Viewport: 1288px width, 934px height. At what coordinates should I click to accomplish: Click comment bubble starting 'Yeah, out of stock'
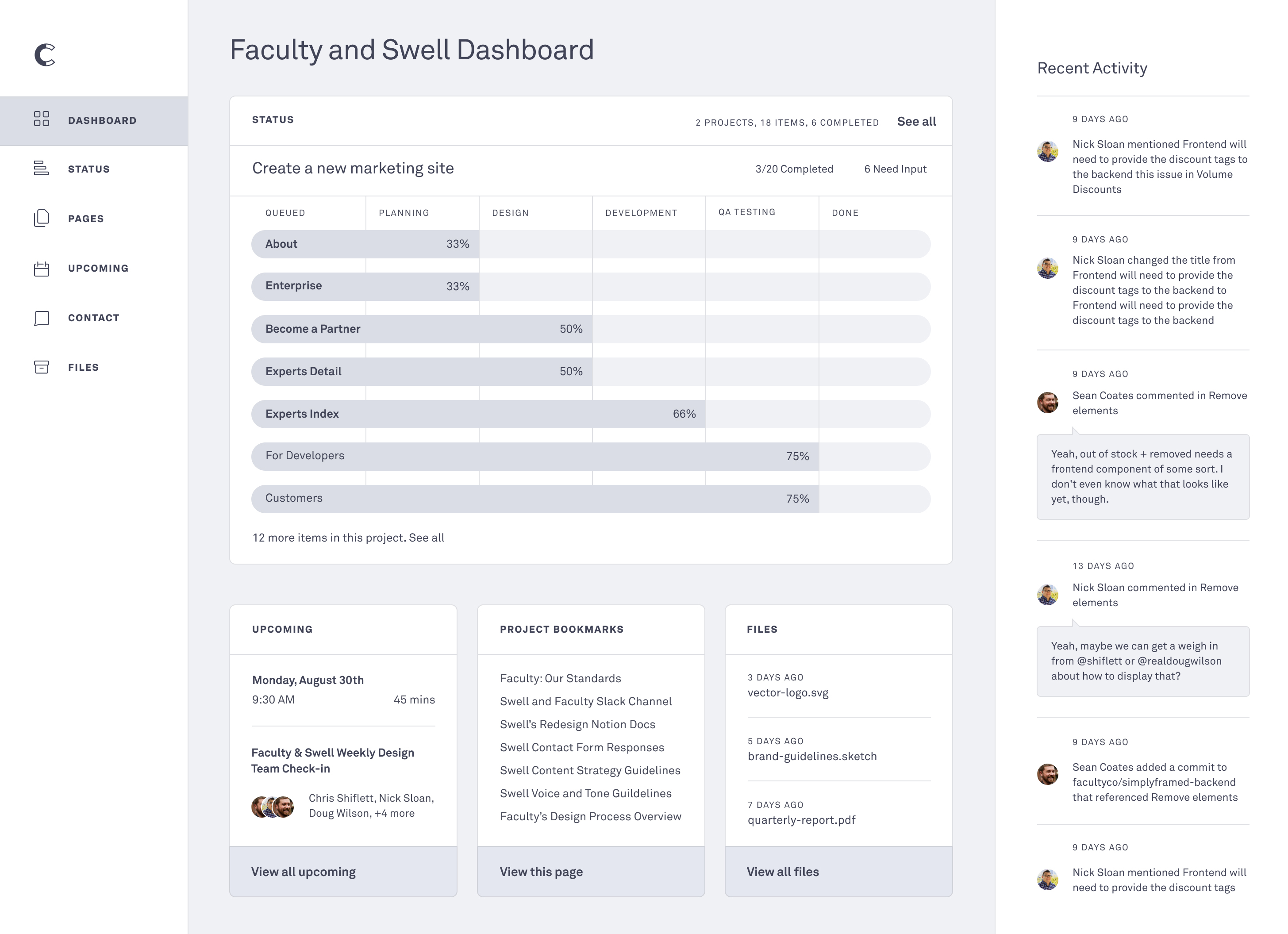pos(1142,477)
